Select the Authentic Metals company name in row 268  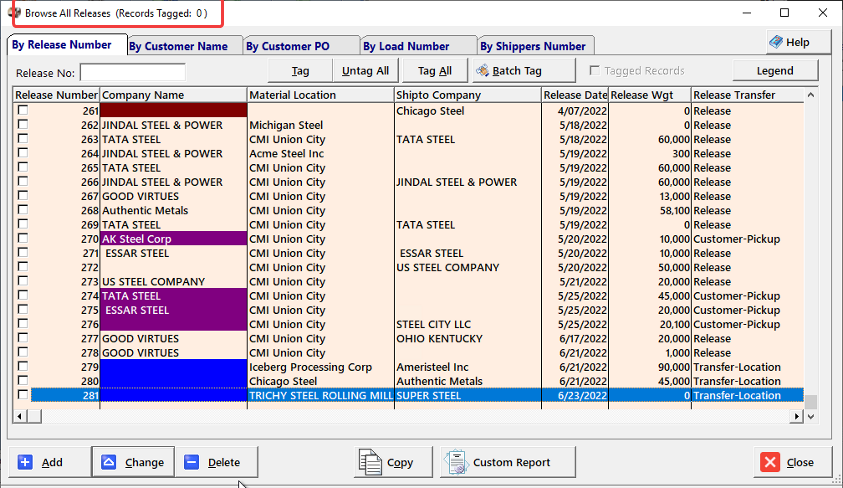click(145, 210)
